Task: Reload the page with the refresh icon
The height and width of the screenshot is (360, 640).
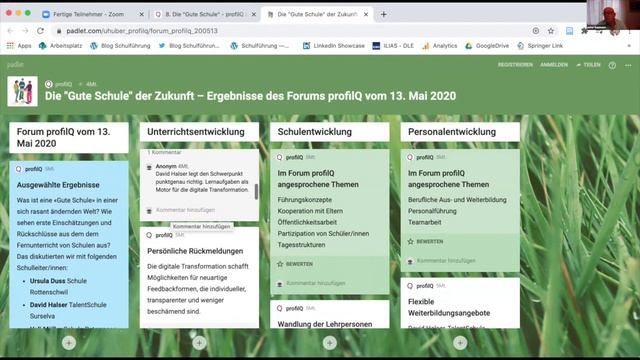Action: click(x=40, y=31)
